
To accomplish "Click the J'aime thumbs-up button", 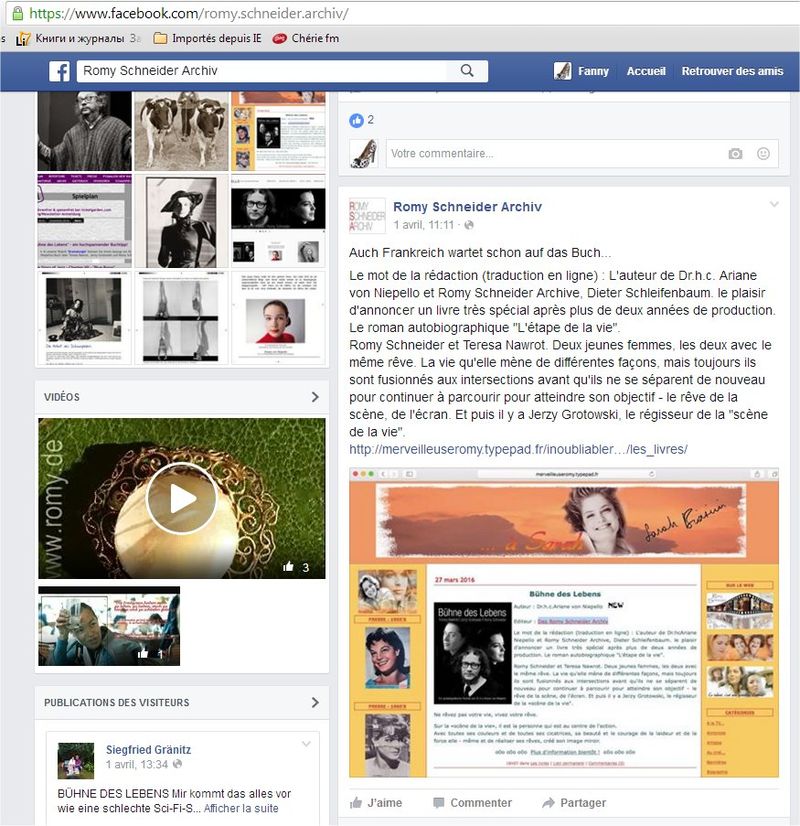I will [376, 803].
